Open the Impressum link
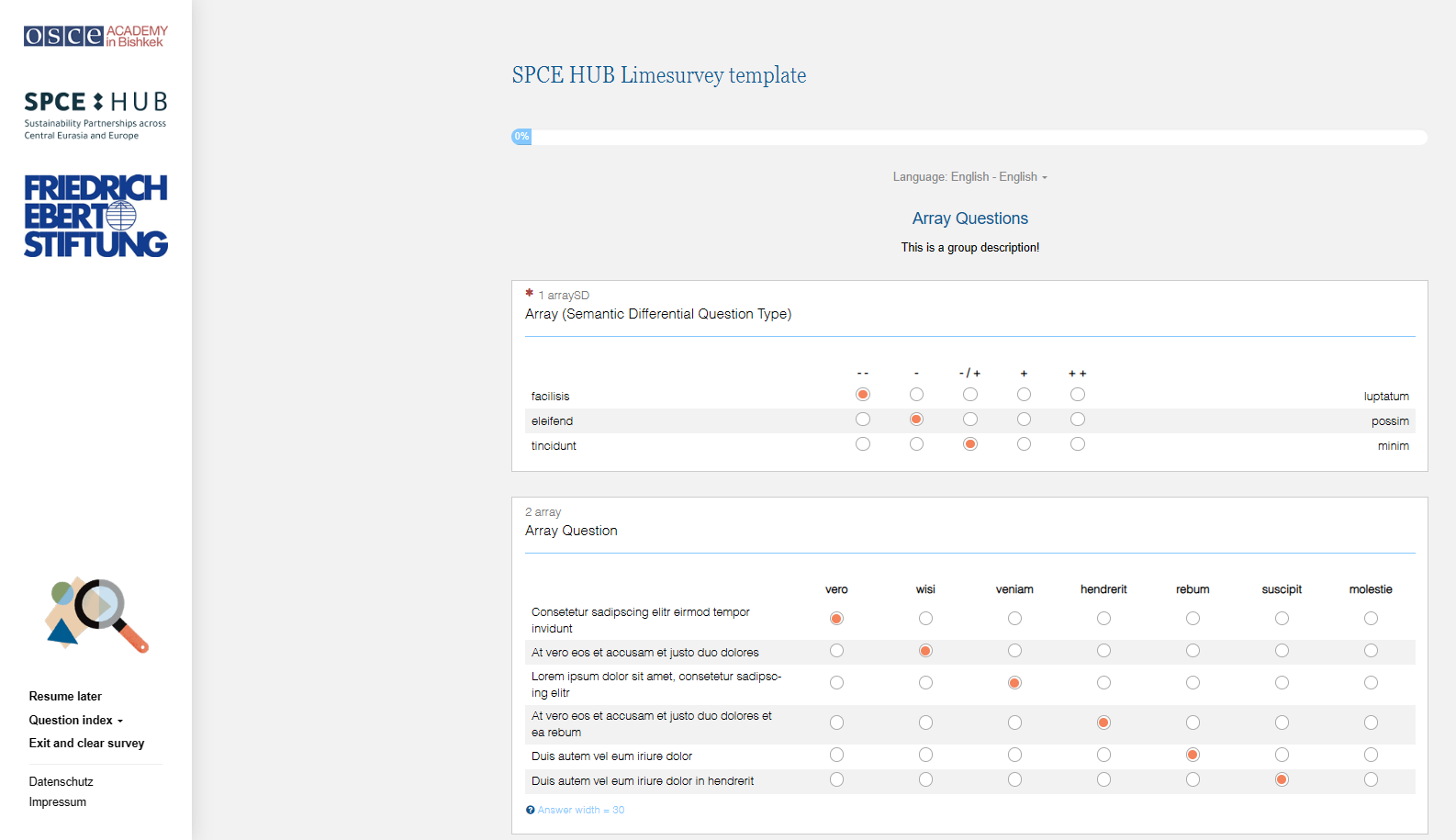 (x=58, y=802)
